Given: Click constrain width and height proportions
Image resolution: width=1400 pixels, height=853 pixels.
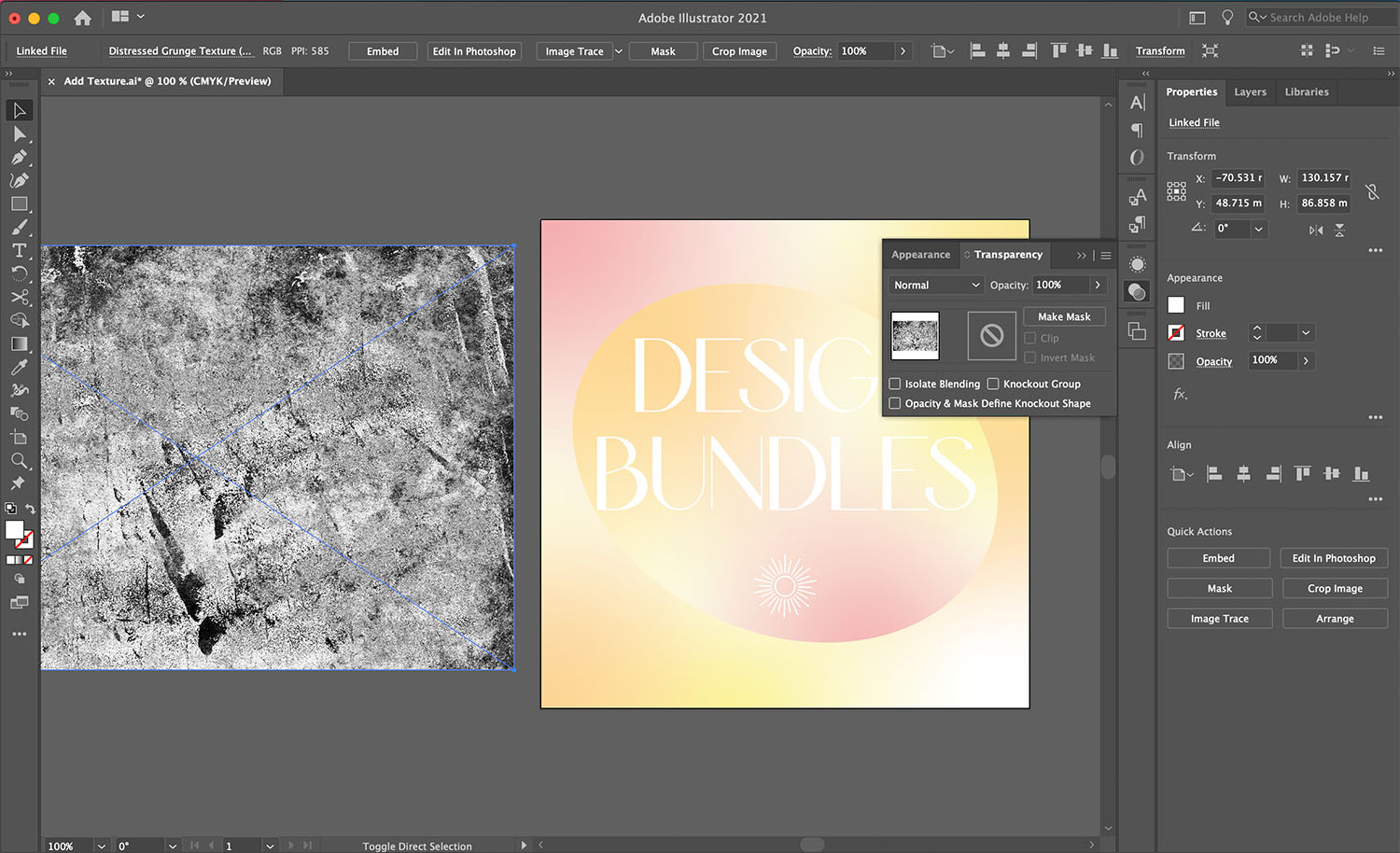Looking at the screenshot, I should pyautogui.click(x=1372, y=191).
